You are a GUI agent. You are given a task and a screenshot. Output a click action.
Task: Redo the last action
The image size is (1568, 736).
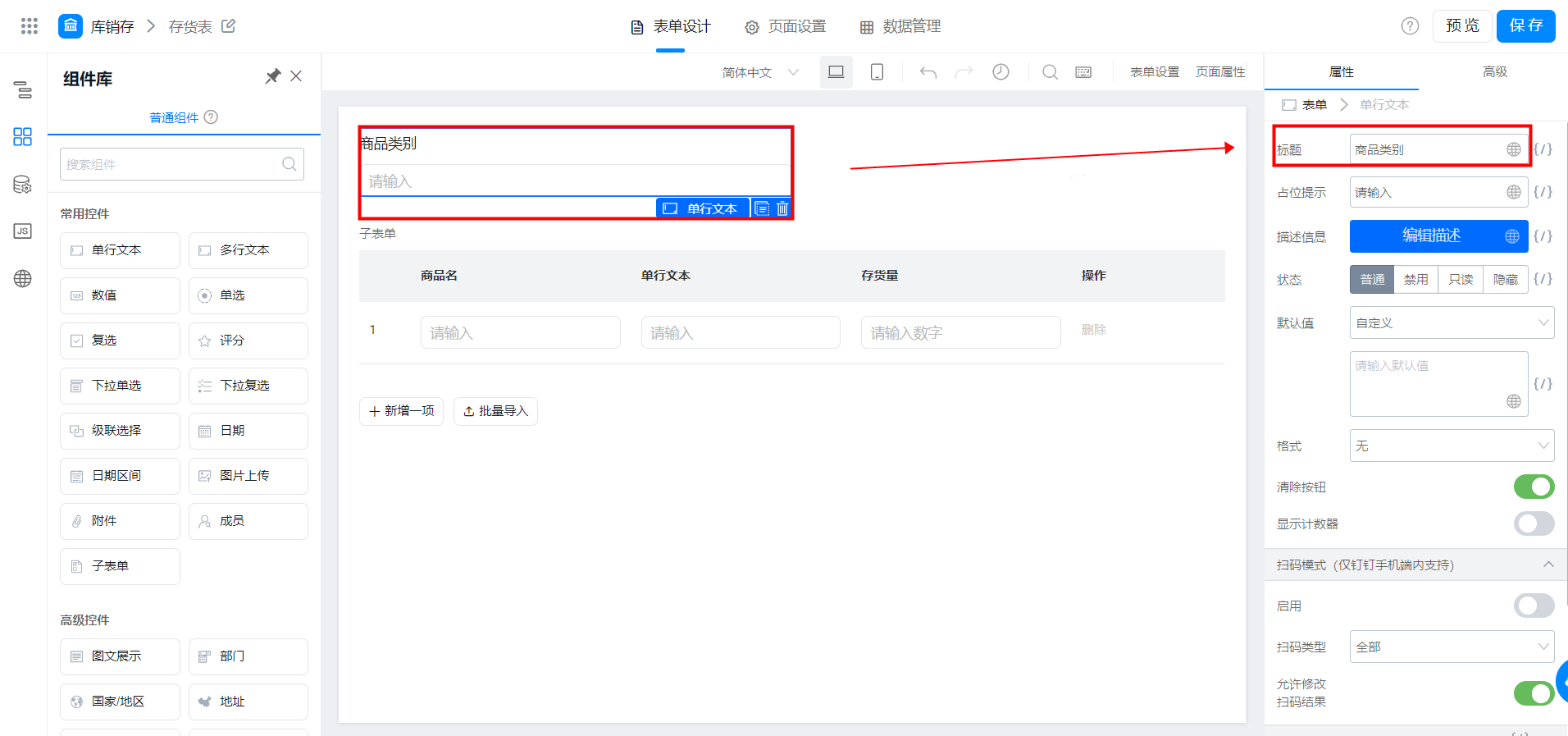coord(964,72)
